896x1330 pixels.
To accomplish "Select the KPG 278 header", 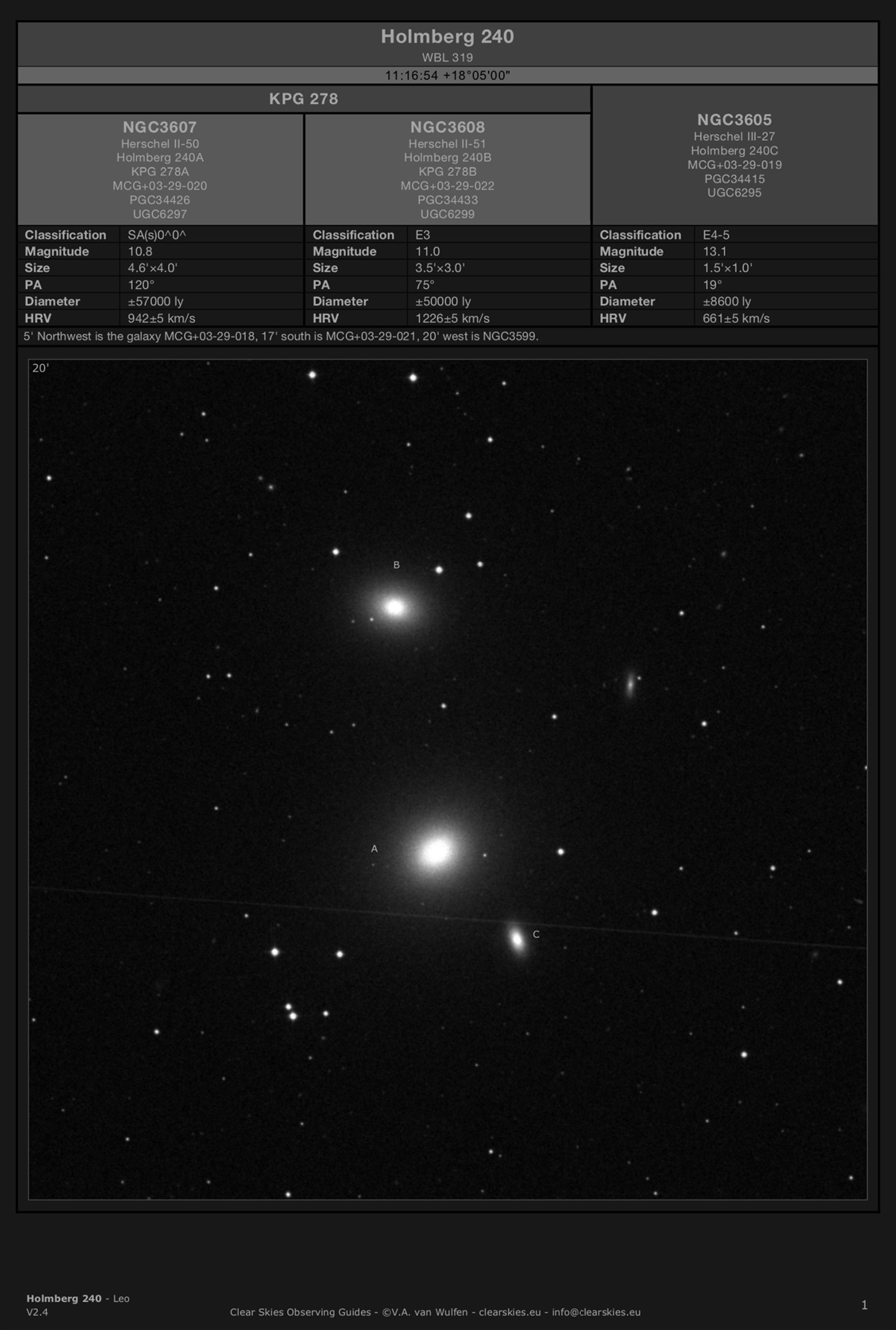I will (x=304, y=99).
